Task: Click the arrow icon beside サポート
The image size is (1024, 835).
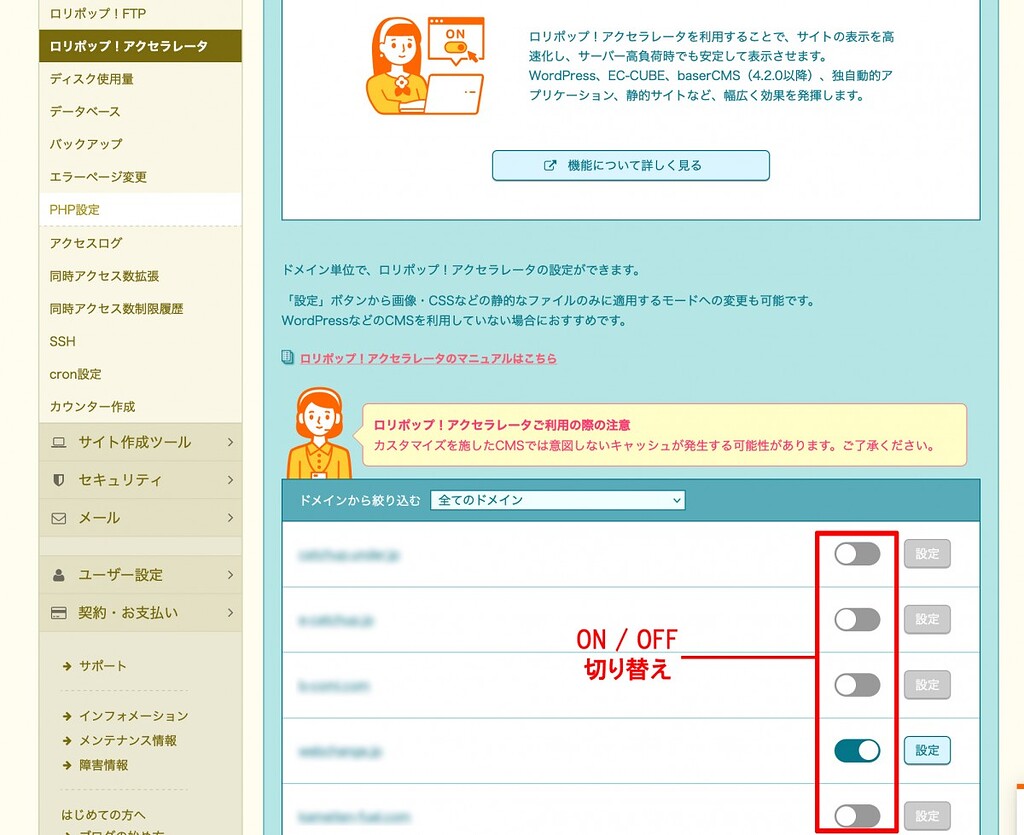Action: [x=67, y=666]
